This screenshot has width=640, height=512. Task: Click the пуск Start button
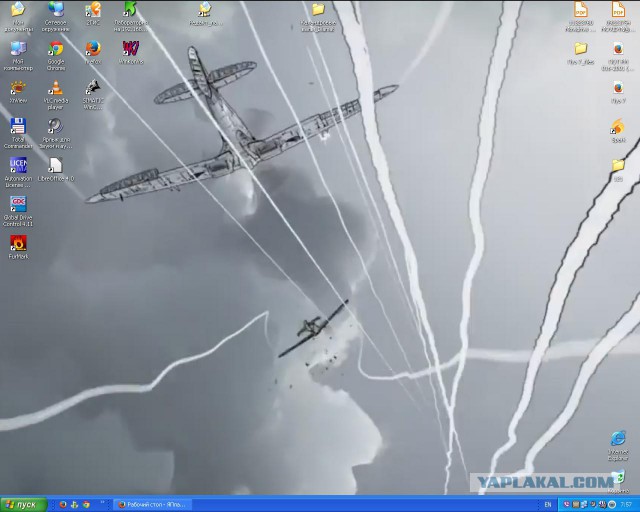(x=24, y=505)
